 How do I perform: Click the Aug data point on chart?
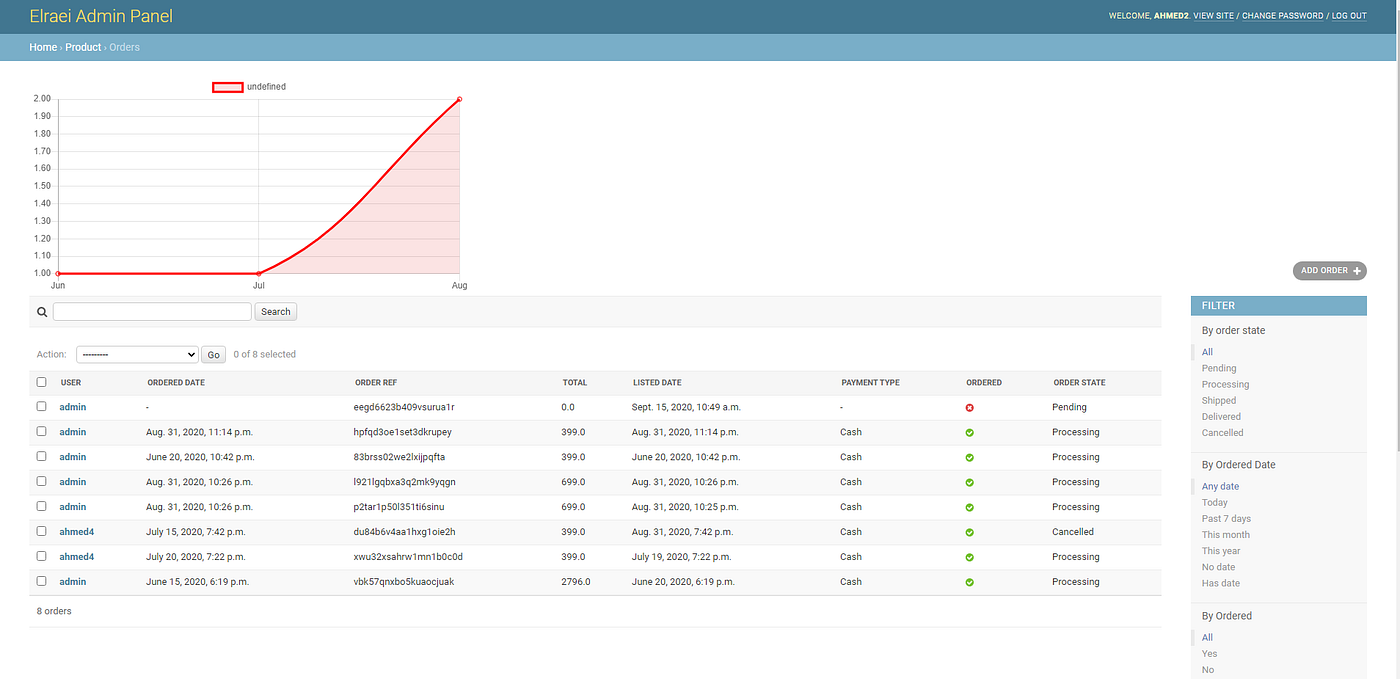click(459, 99)
